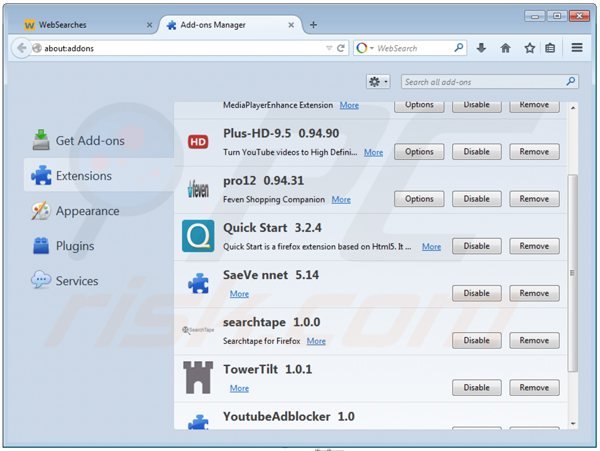The image size is (600, 451).
Task: Disable SaeVe nnet extension
Action: tap(476, 293)
